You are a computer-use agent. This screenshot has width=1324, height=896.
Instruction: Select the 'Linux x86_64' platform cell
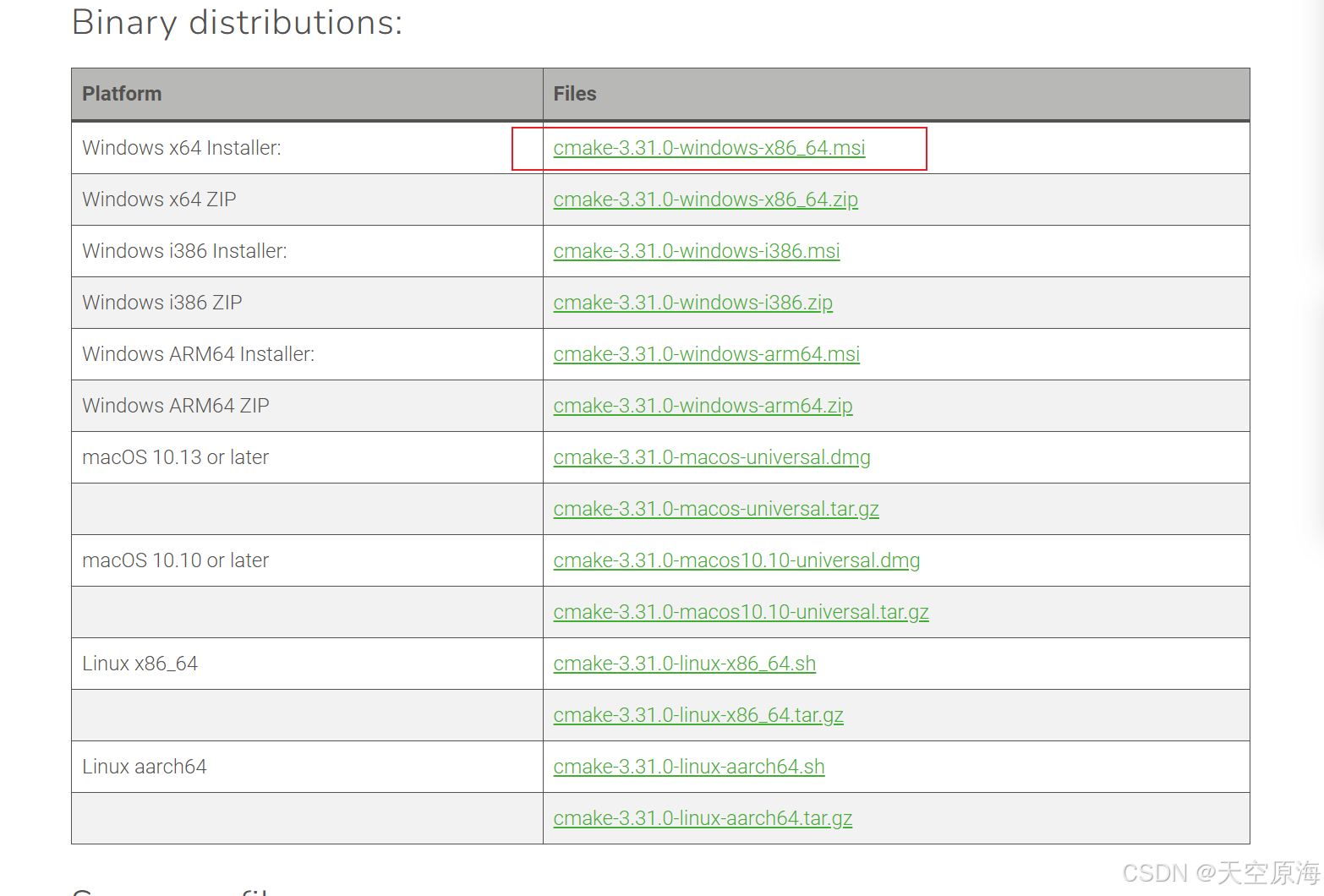(x=307, y=664)
